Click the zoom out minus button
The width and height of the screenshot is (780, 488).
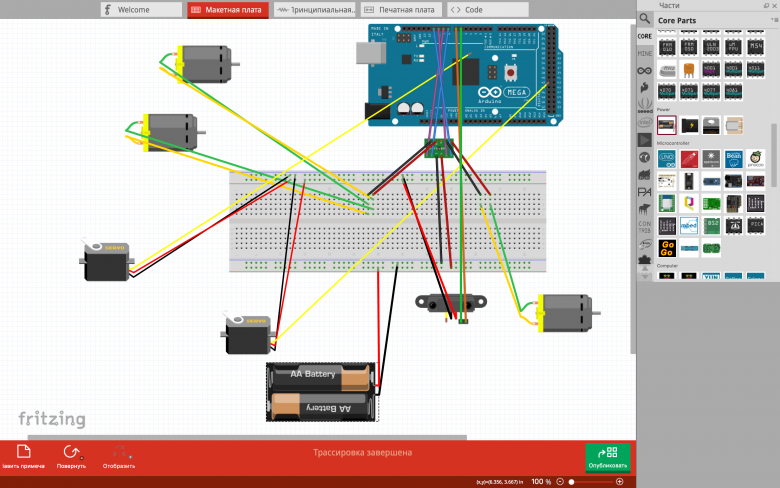pyautogui.click(x=560, y=482)
